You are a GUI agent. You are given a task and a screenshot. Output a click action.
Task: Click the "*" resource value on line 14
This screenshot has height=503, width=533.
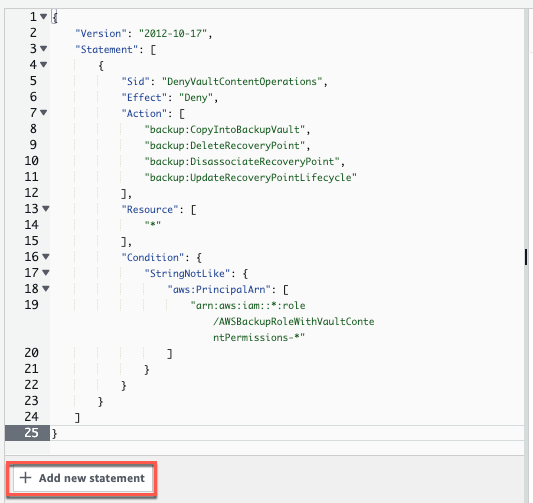[x=153, y=224]
